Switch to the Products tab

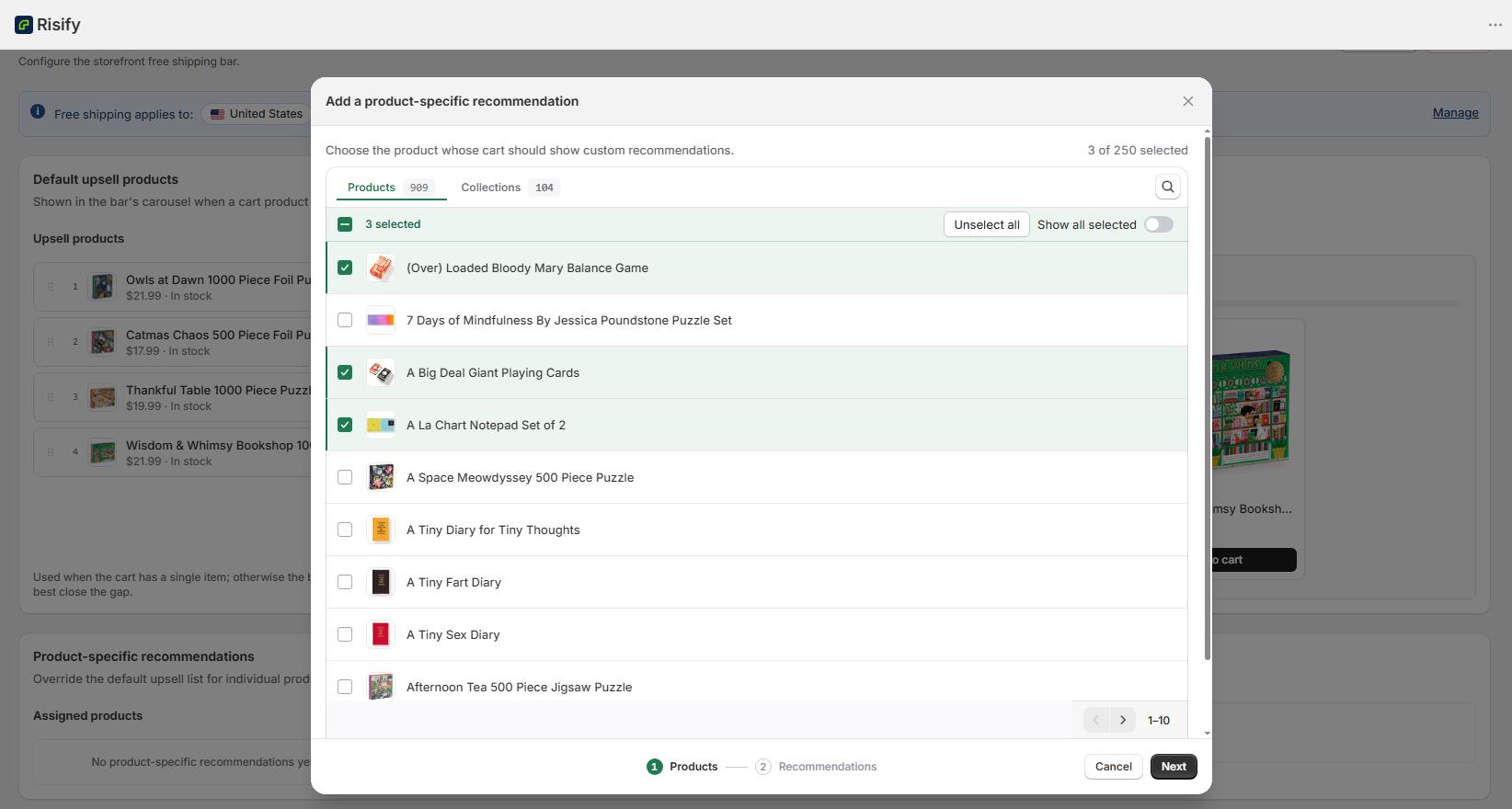pyautogui.click(x=391, y=187)
